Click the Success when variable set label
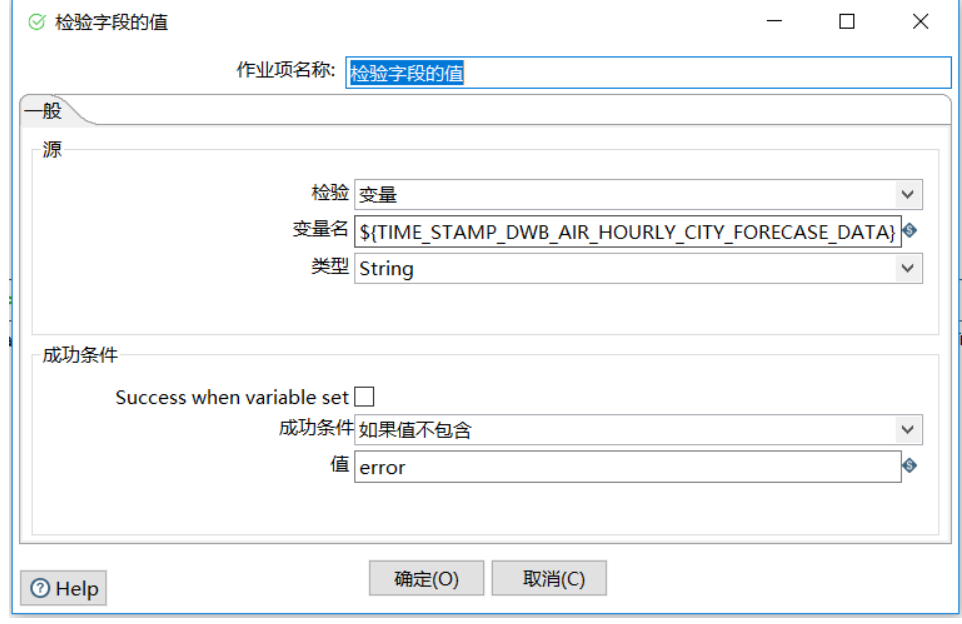The width and height of the screenshot is (962, 624). point(232,398)
